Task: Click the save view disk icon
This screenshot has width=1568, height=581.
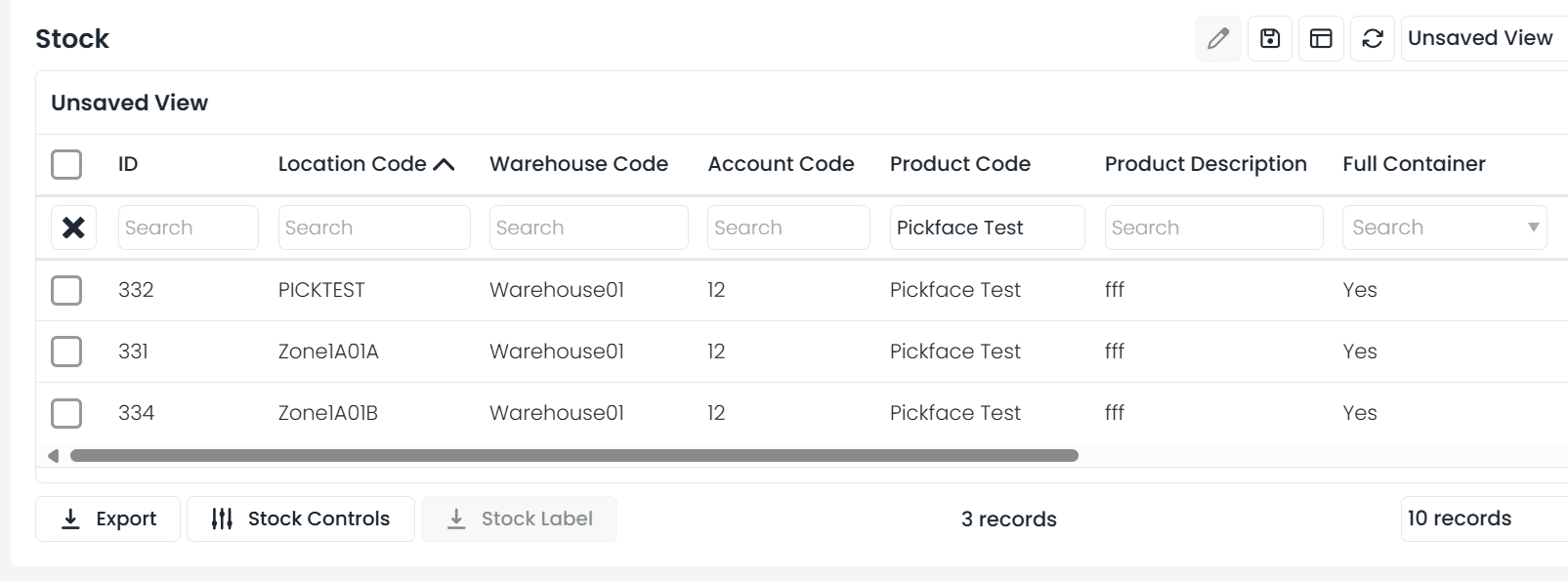Action: tap(1269, 39)
